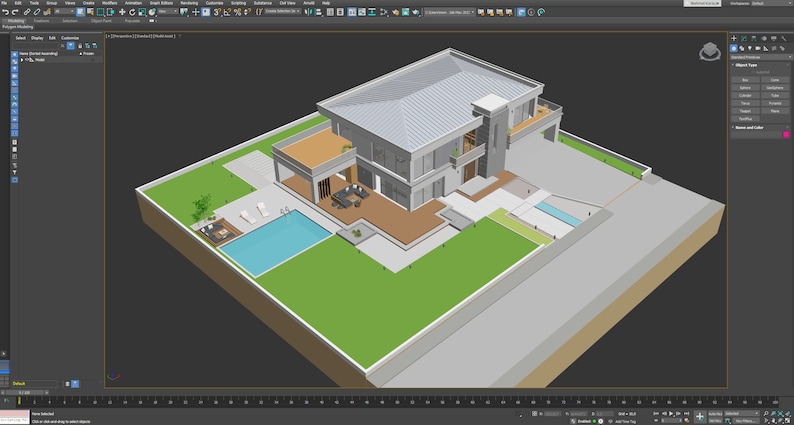Screen dimensions: 794x425
Task: Click the Undo arrow icon
Action: (6, 12)
